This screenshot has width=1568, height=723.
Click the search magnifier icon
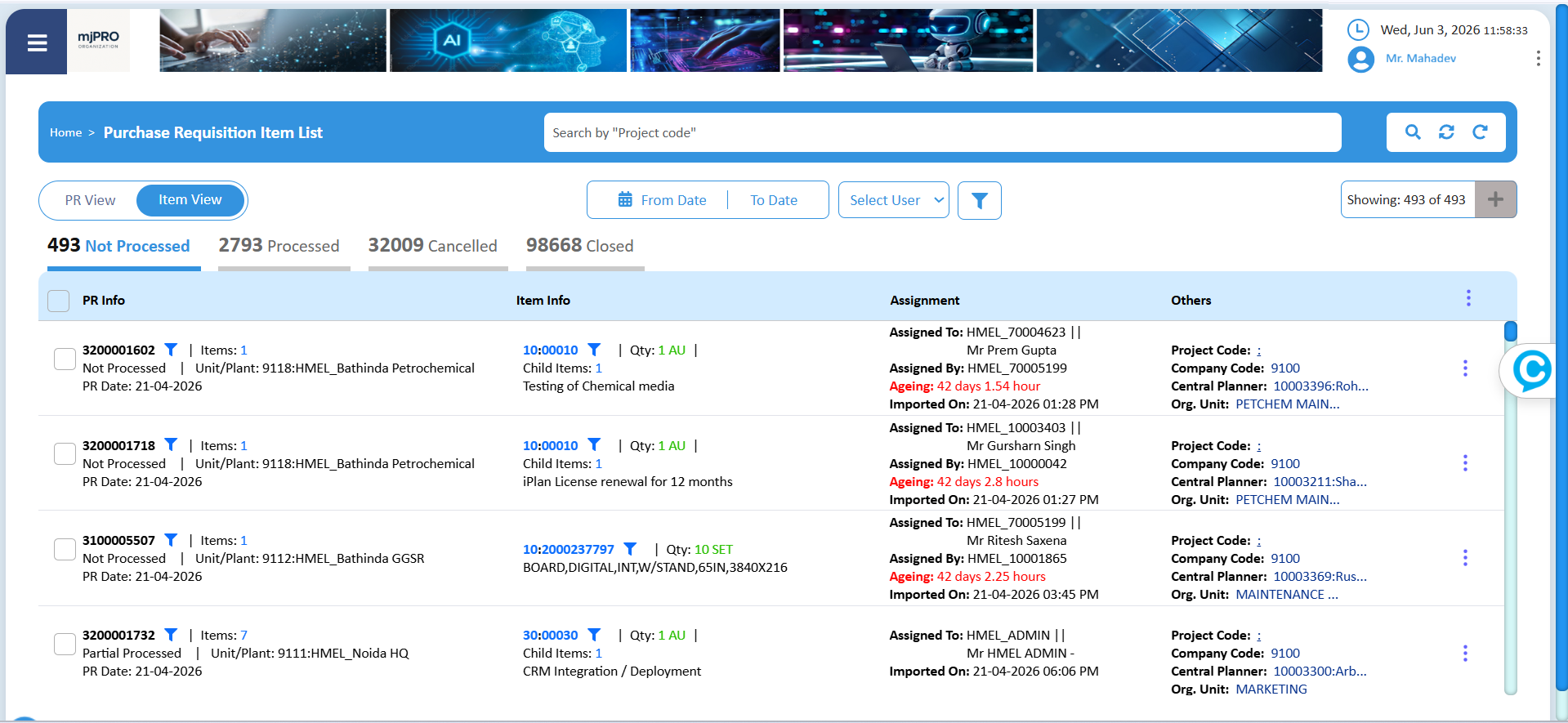[1413, 132]
